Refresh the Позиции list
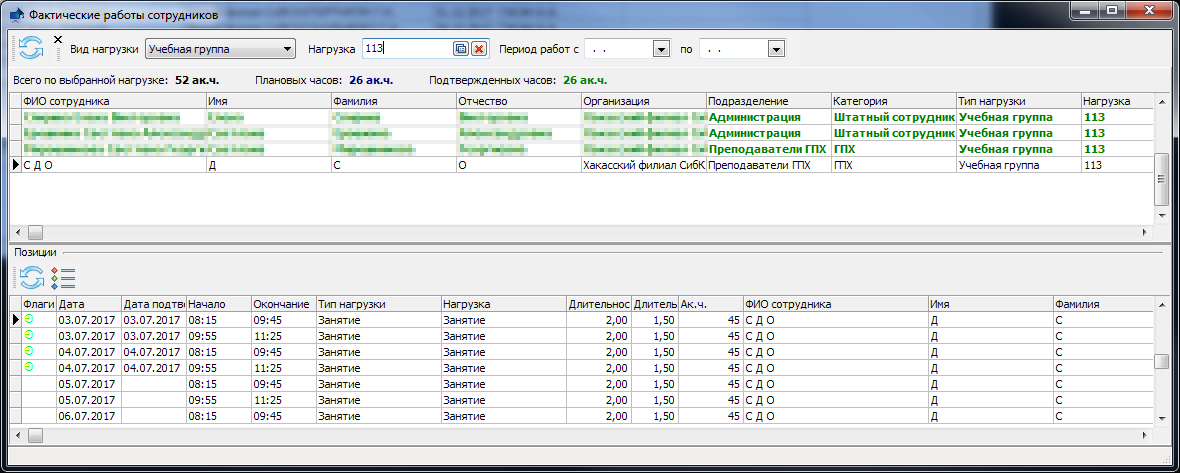Viewport: 1180px width, 473px height. tap(32, 278)
